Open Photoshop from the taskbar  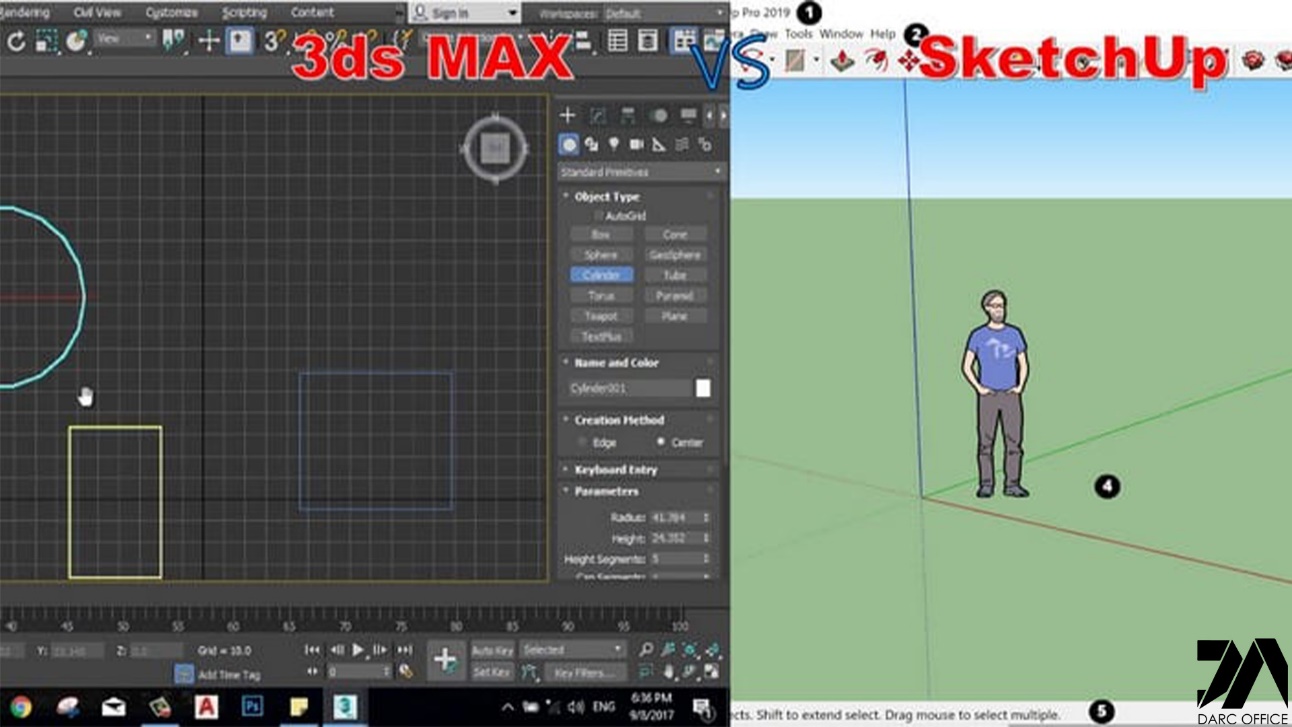click(253, 707)
